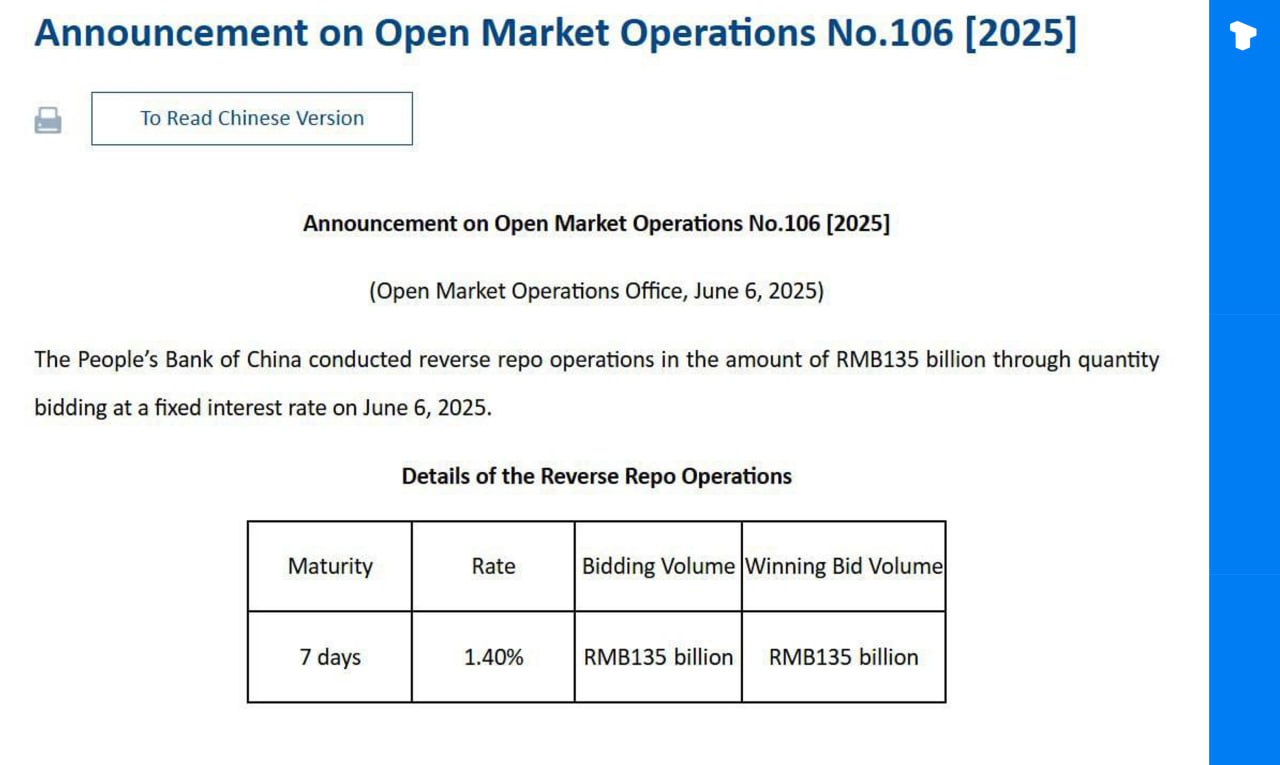Viewport: 1280px width, 765px height.
Task: Click the RMB135 billion cell under Bidding Volume
Action: tap(658, 657)
